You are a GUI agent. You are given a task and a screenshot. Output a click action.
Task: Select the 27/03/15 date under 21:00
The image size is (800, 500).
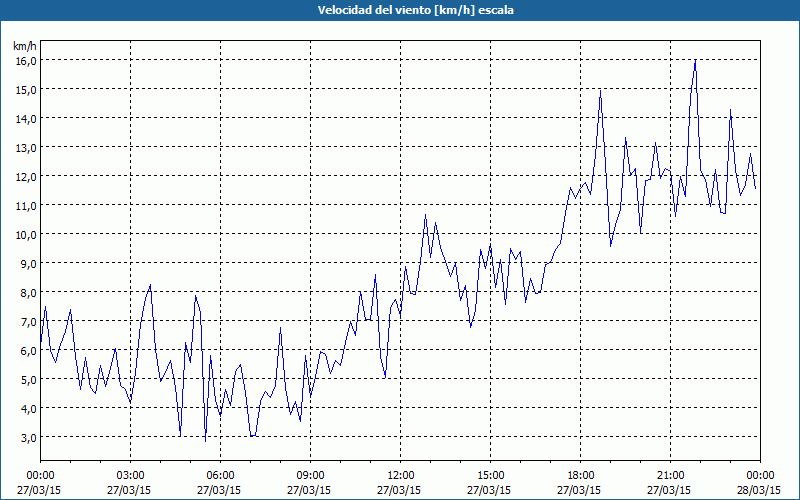[x=670, y=490]
